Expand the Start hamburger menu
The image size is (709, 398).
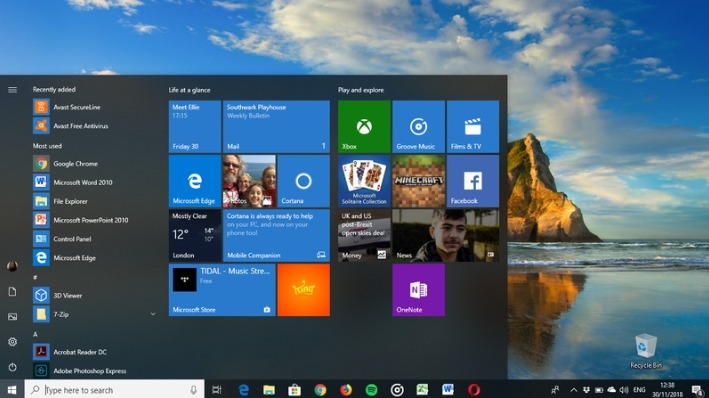[12, 90]
